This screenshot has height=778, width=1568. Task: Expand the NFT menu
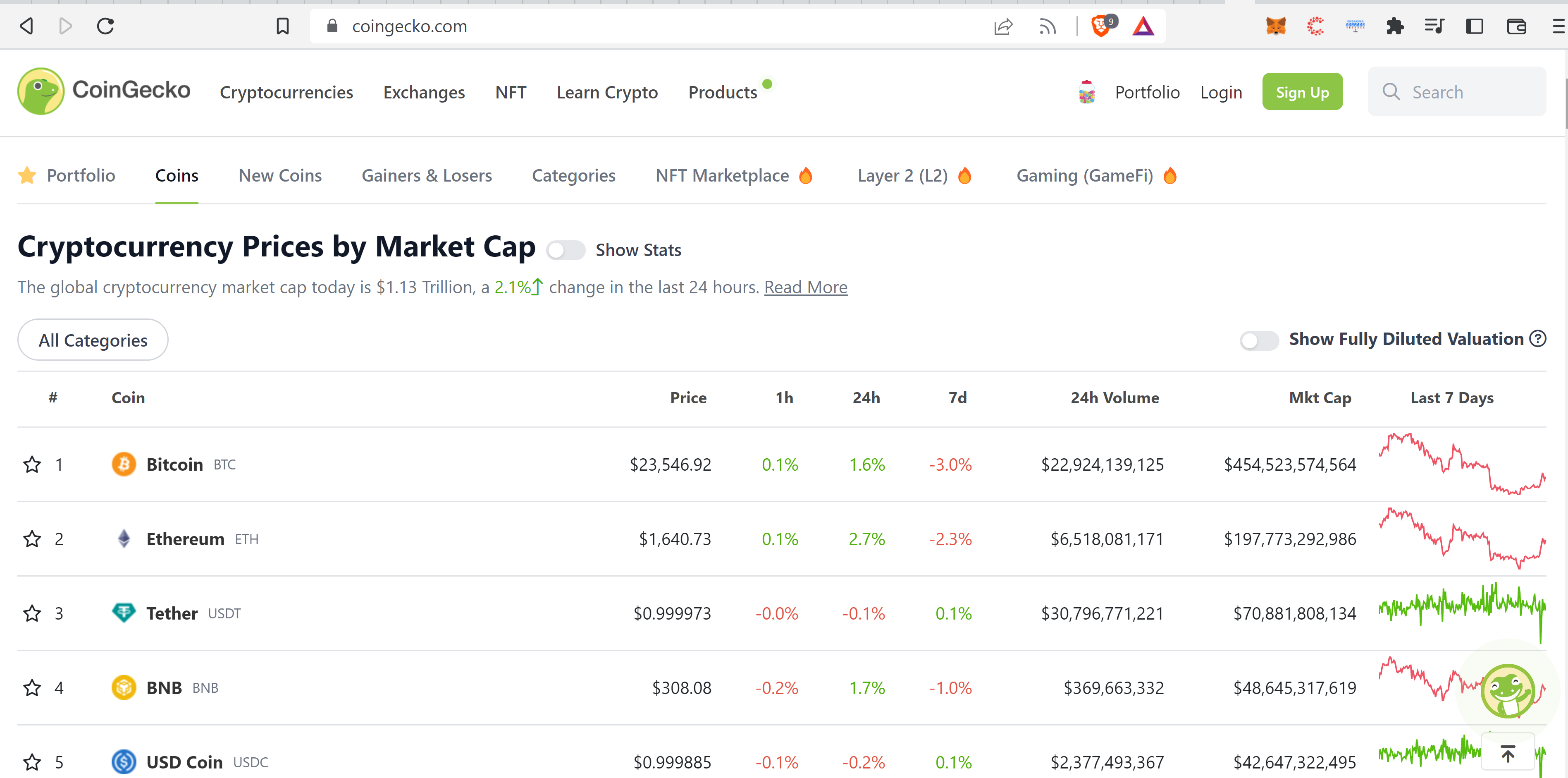tap(511, 92)
